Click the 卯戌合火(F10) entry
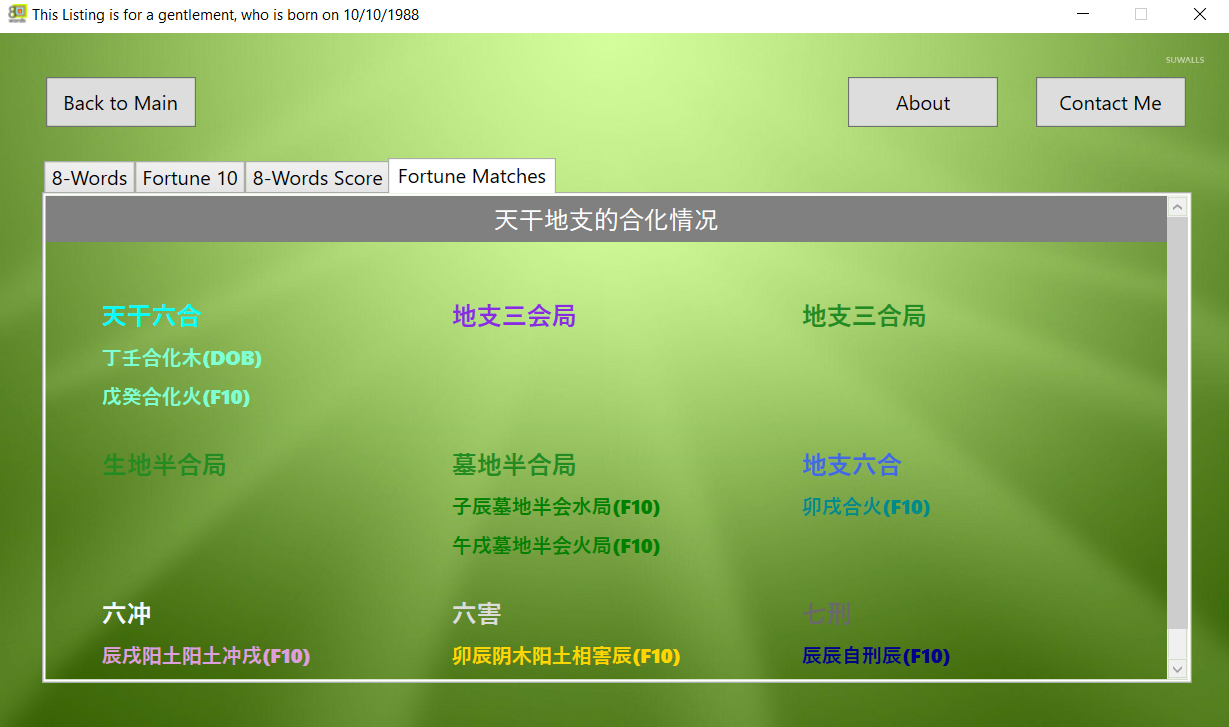 tap(866, 507)
